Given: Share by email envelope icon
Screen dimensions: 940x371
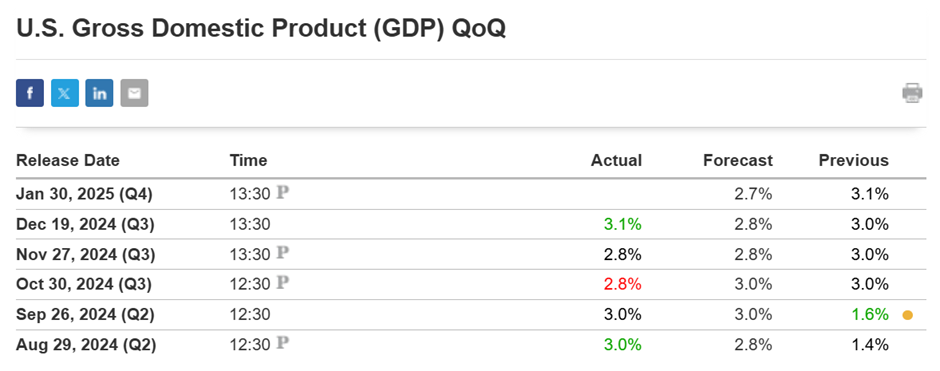Looking at the screenshot, I should coord(134,93).
